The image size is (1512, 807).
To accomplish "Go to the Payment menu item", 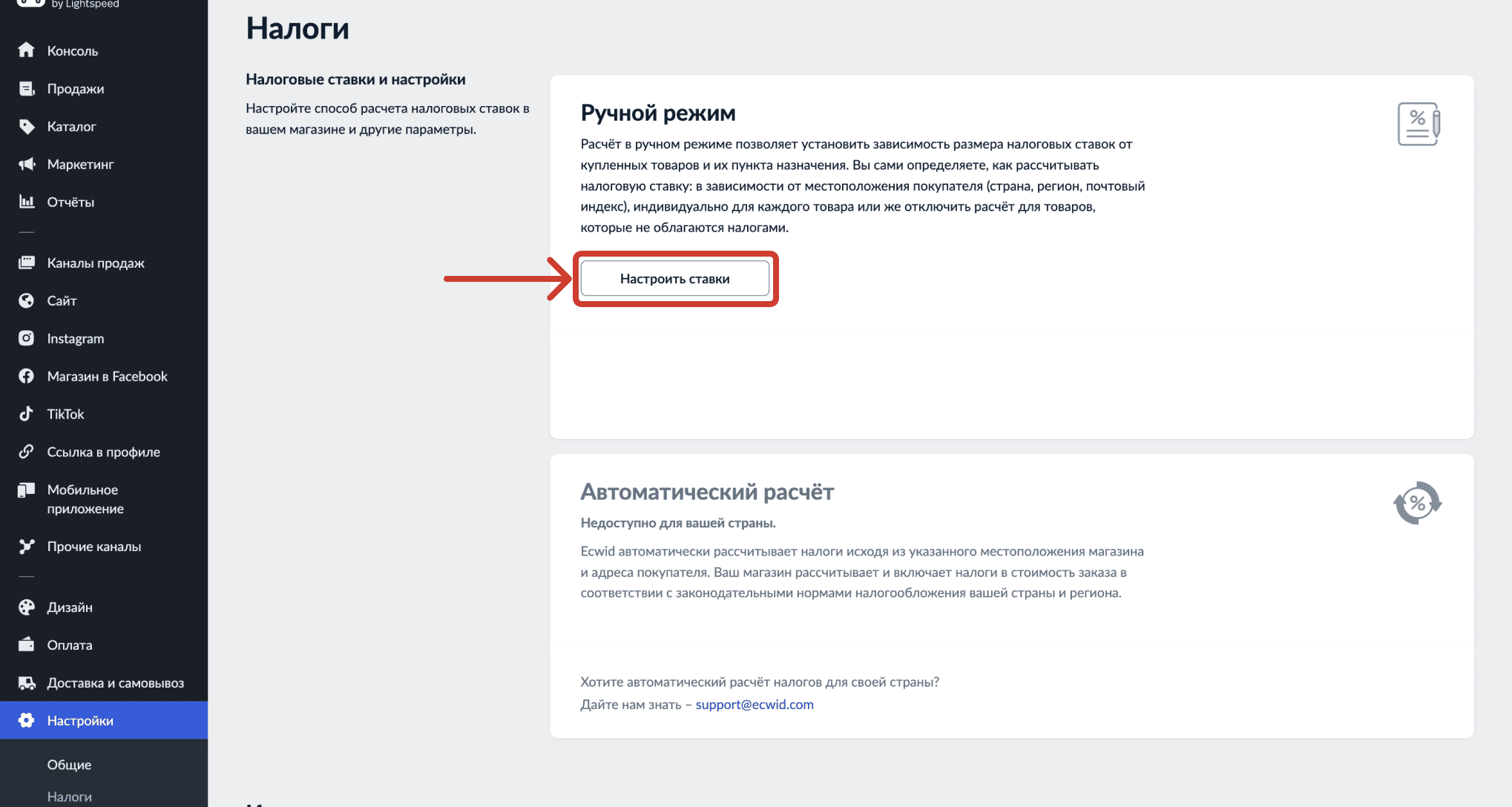I will pos(70,645).
